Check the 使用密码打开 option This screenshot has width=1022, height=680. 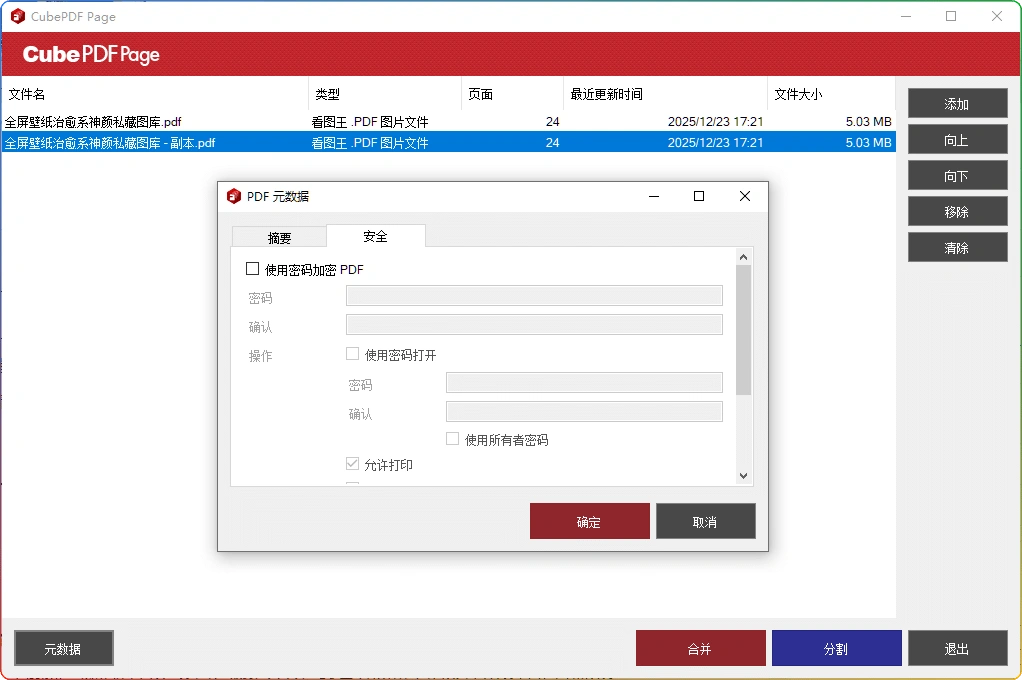point(353,352)
